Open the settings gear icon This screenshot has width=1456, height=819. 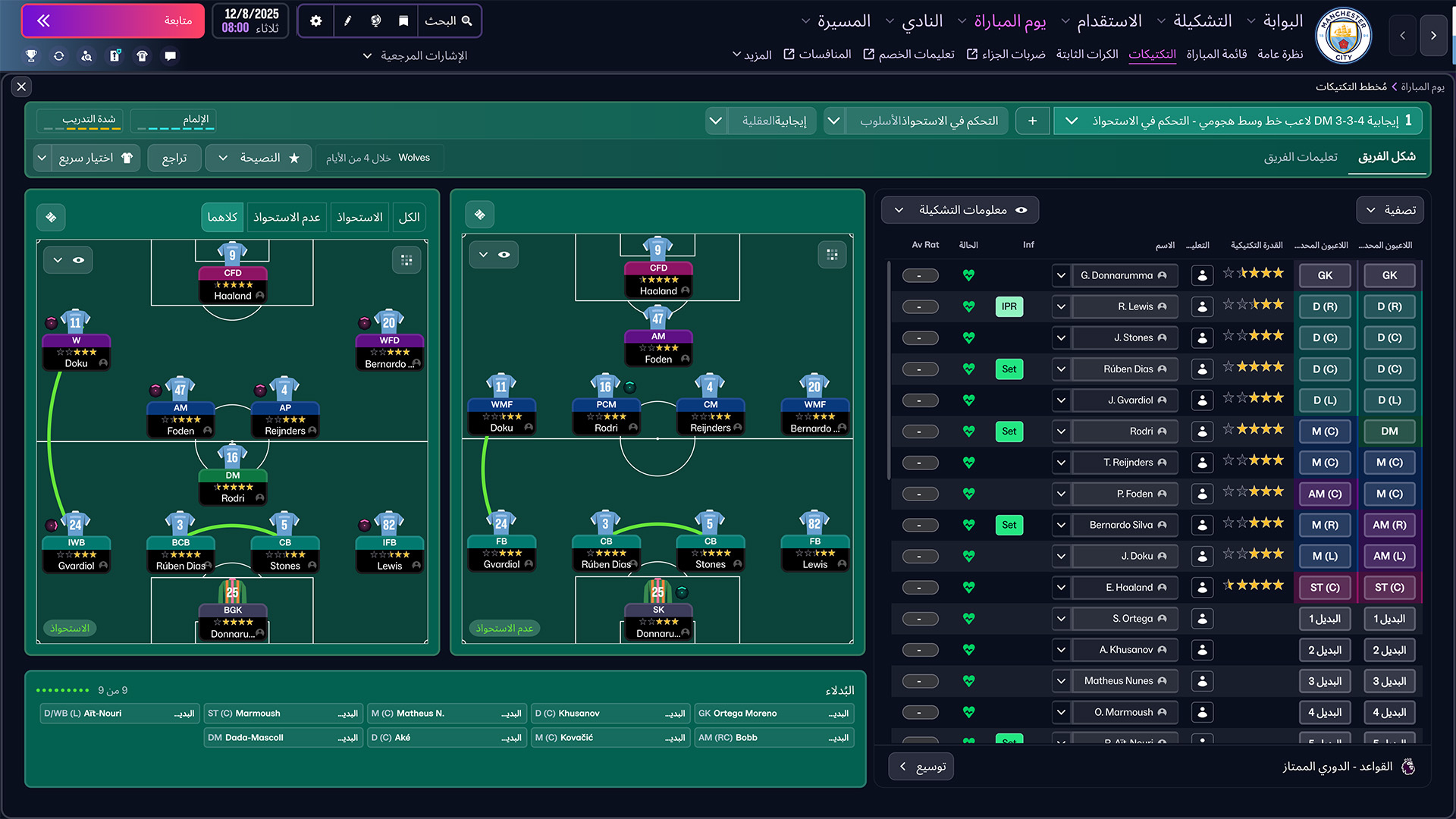pos(316,21)
